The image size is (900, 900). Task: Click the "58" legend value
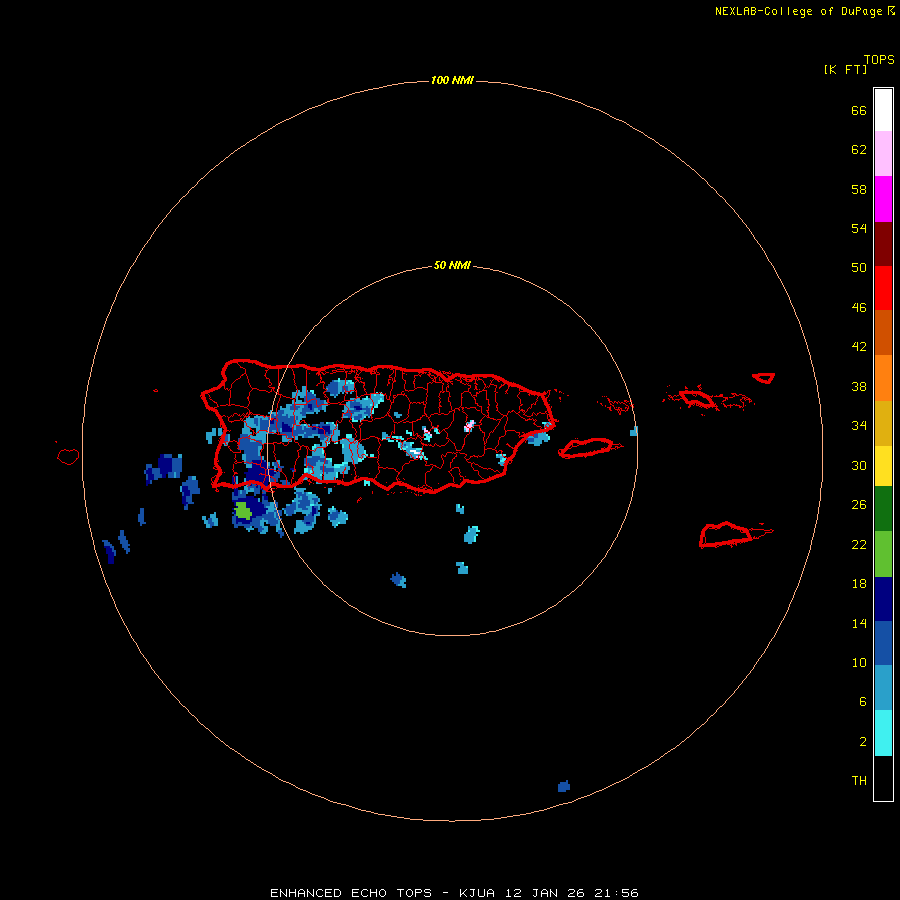859,189
